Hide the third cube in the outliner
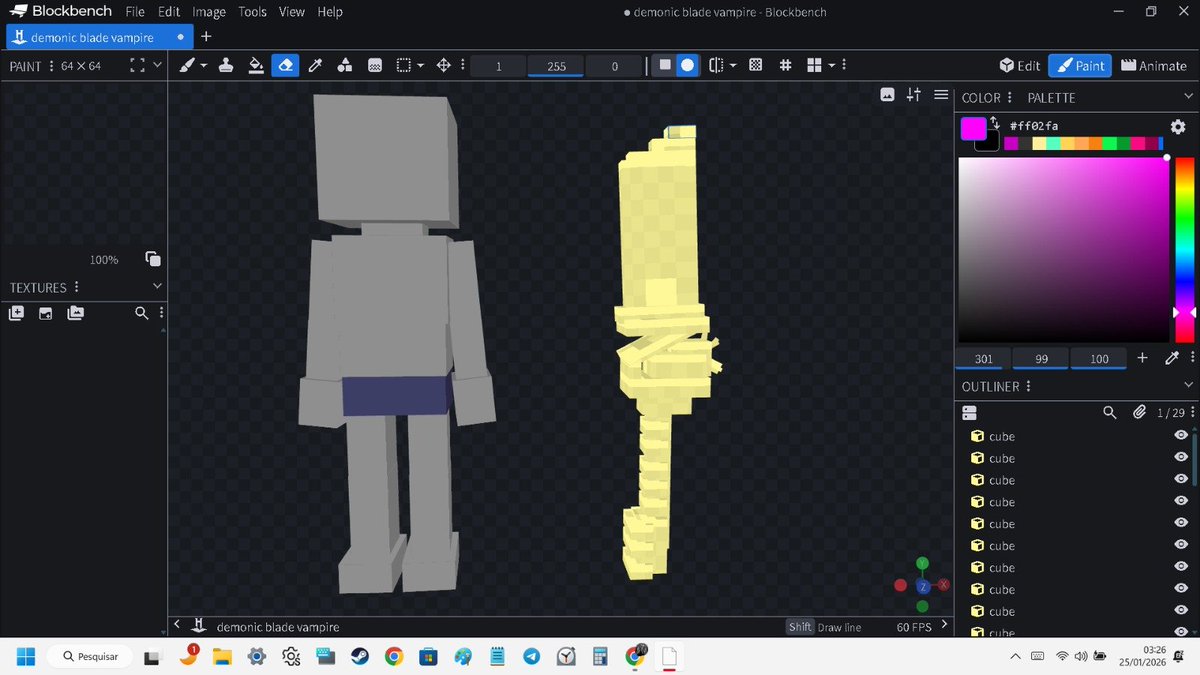The image size is (1200, 675). (1181, 479)
